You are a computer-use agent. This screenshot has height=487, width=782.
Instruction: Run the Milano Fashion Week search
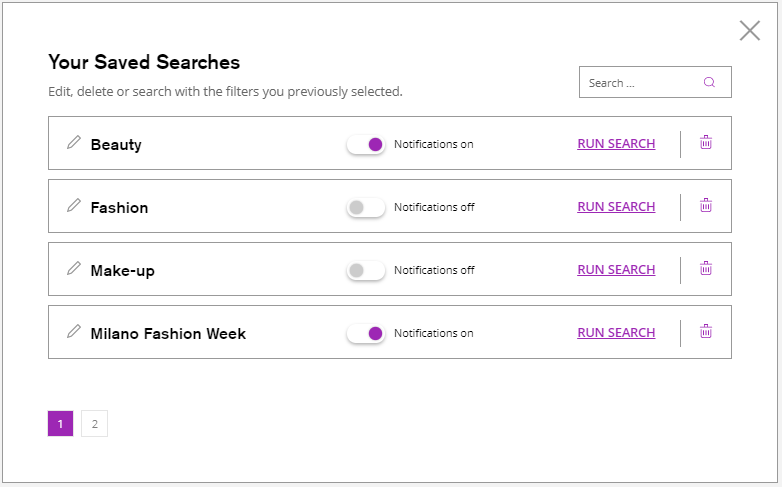tap(616, 333)
